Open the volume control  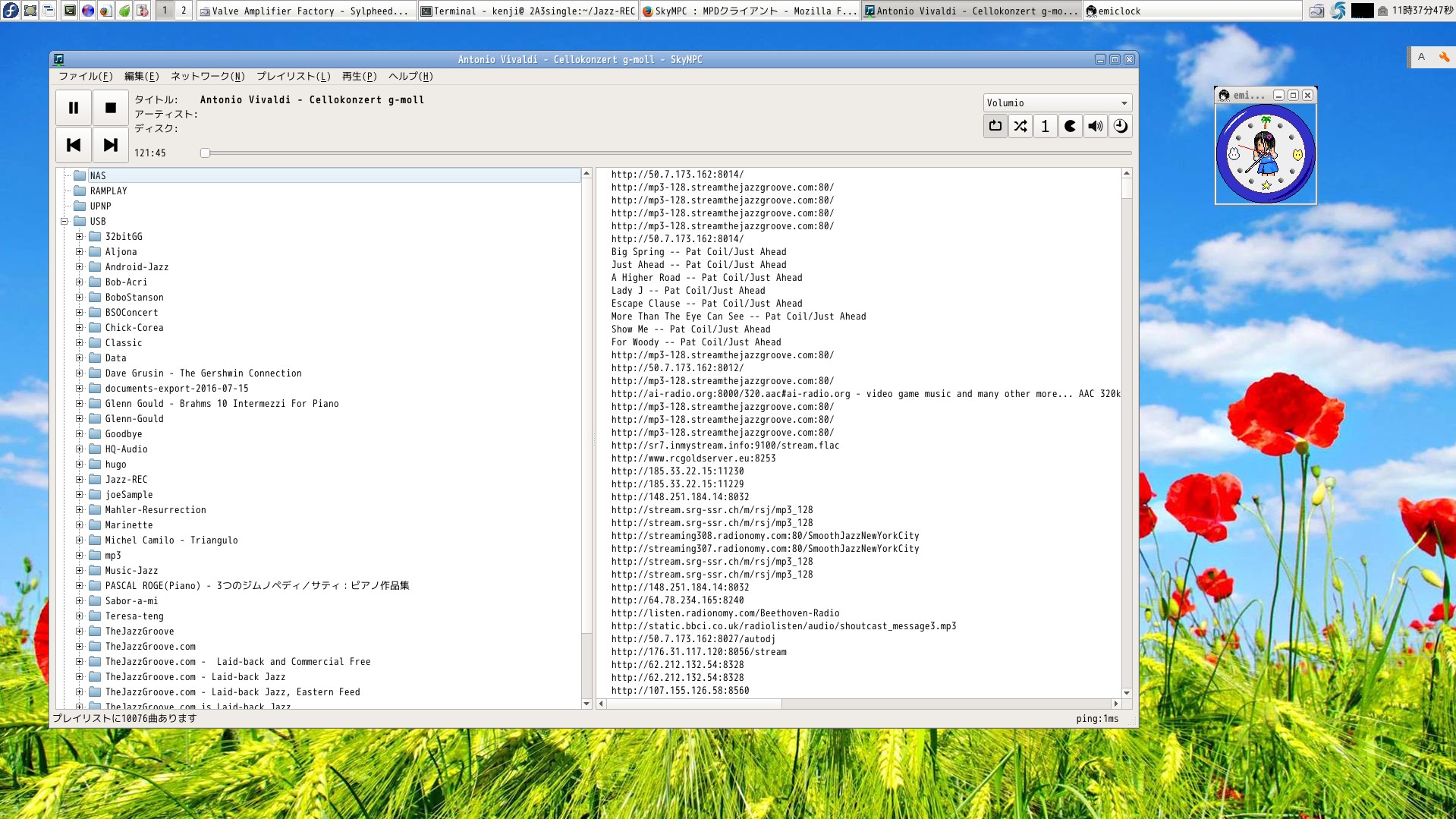1095,126
